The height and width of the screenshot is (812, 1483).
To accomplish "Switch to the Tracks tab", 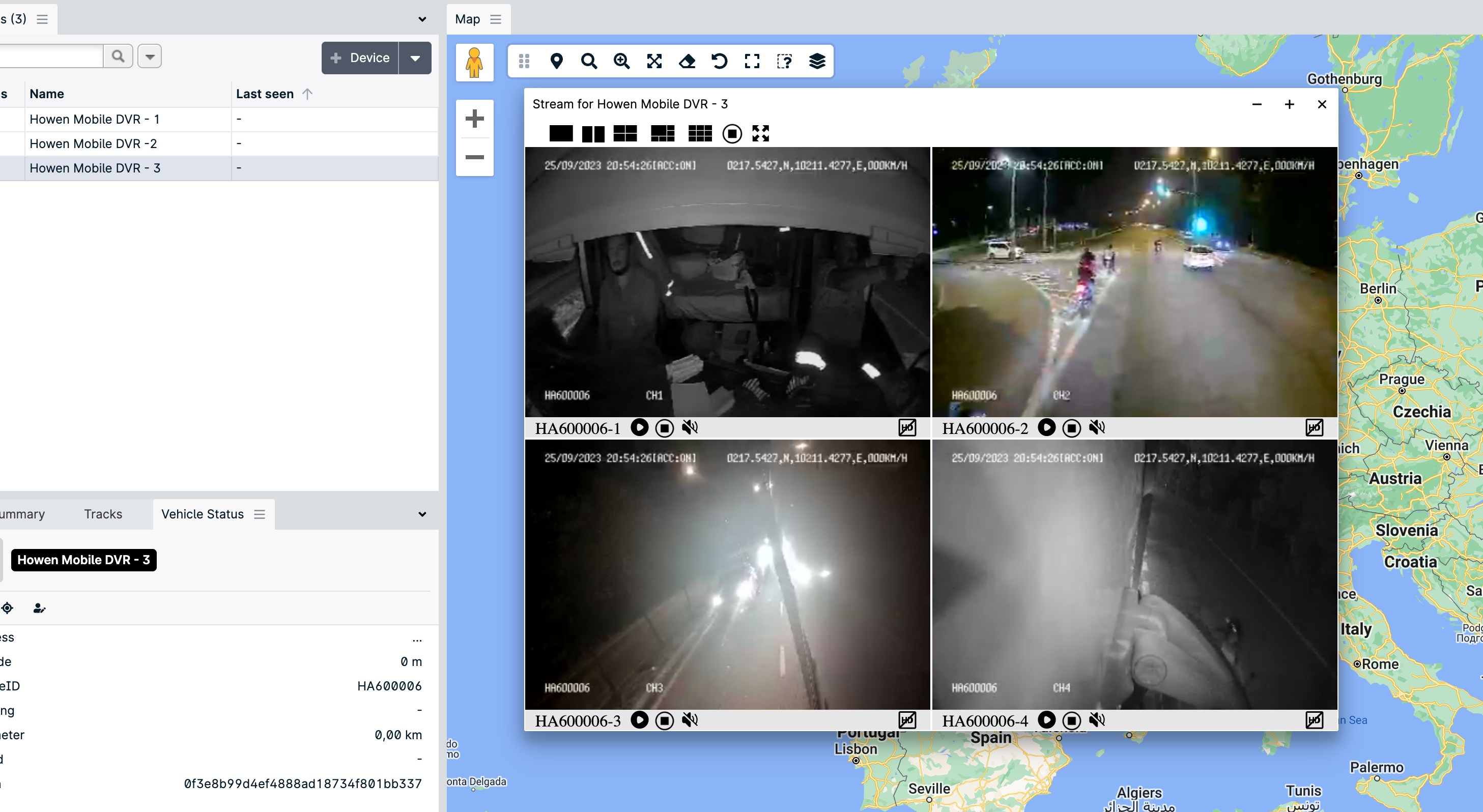I will click(103, 514).
